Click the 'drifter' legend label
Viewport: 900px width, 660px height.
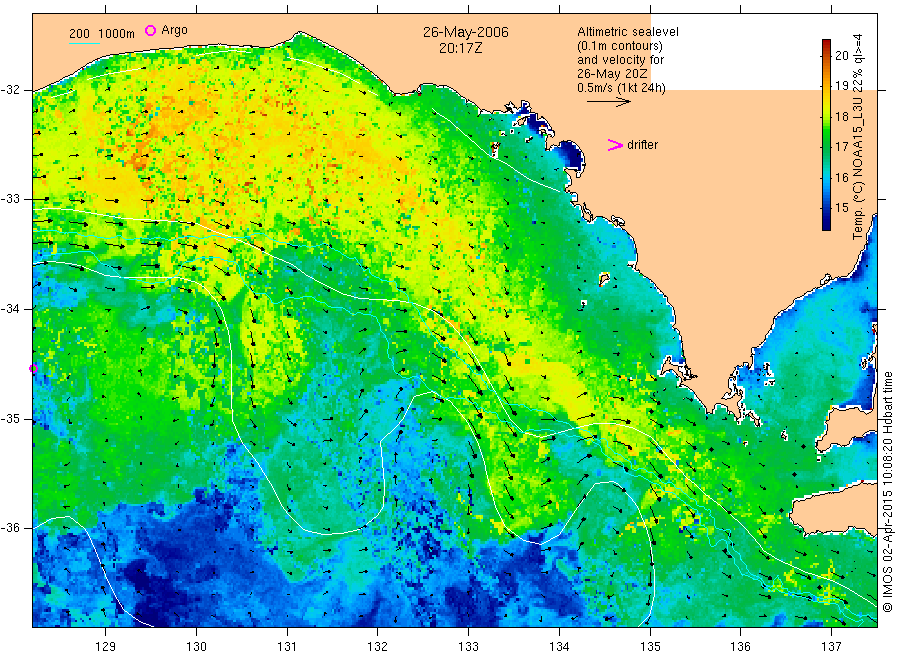point(642,145)
